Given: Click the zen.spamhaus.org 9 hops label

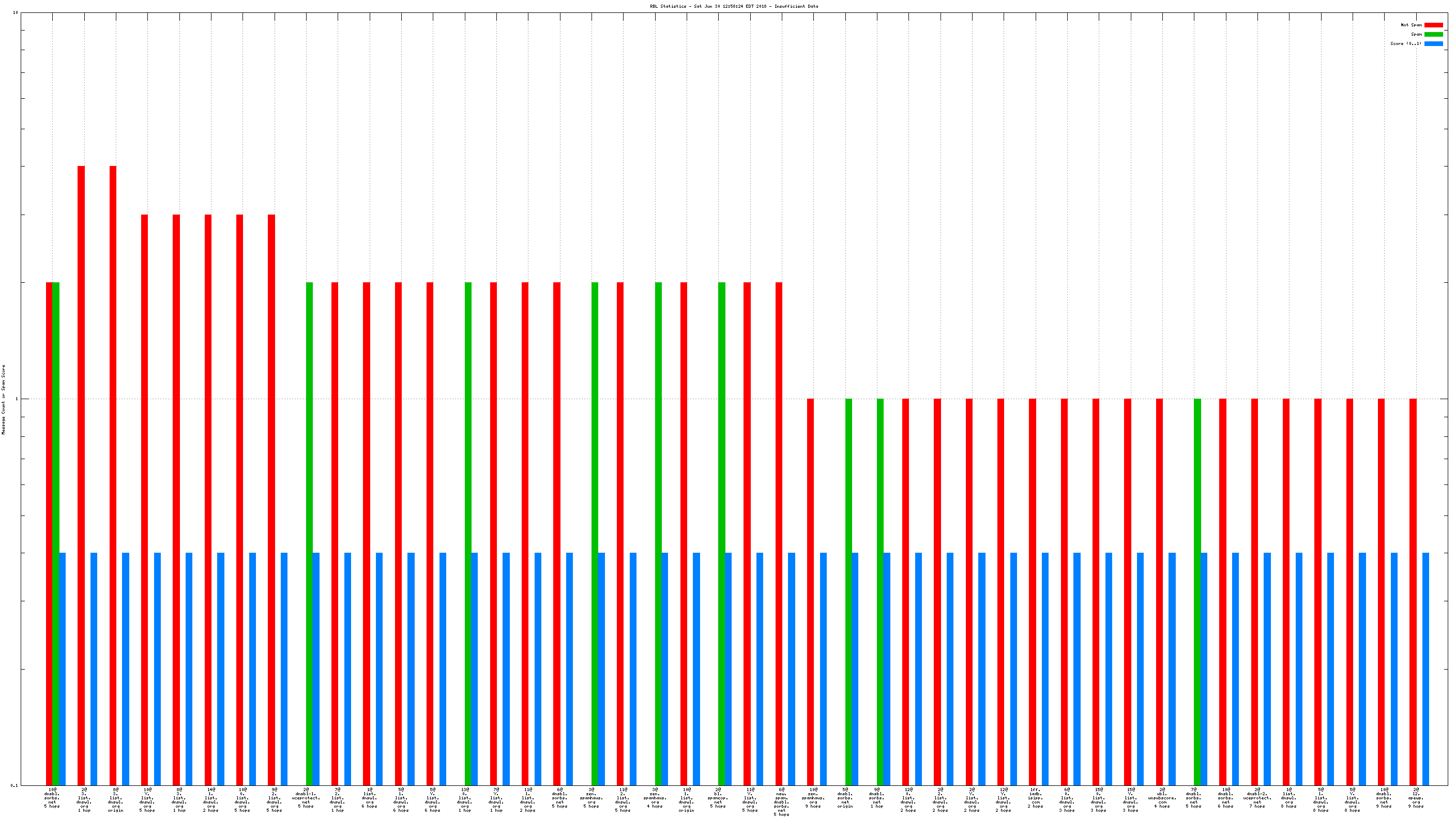Looking at the screenshot, I should click(x=813, y=797).
